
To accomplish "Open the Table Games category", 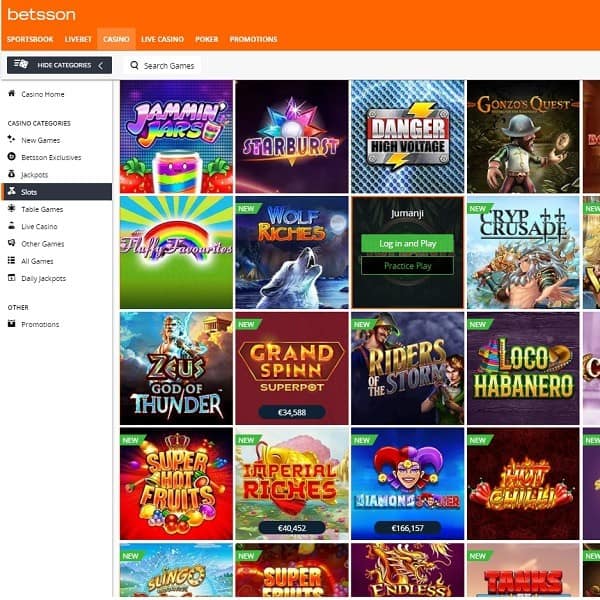I will 42,209.
